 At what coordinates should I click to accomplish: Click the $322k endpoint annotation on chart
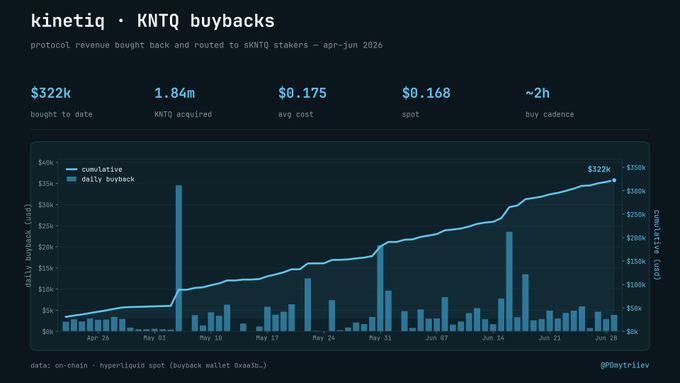tap(599, 169)
